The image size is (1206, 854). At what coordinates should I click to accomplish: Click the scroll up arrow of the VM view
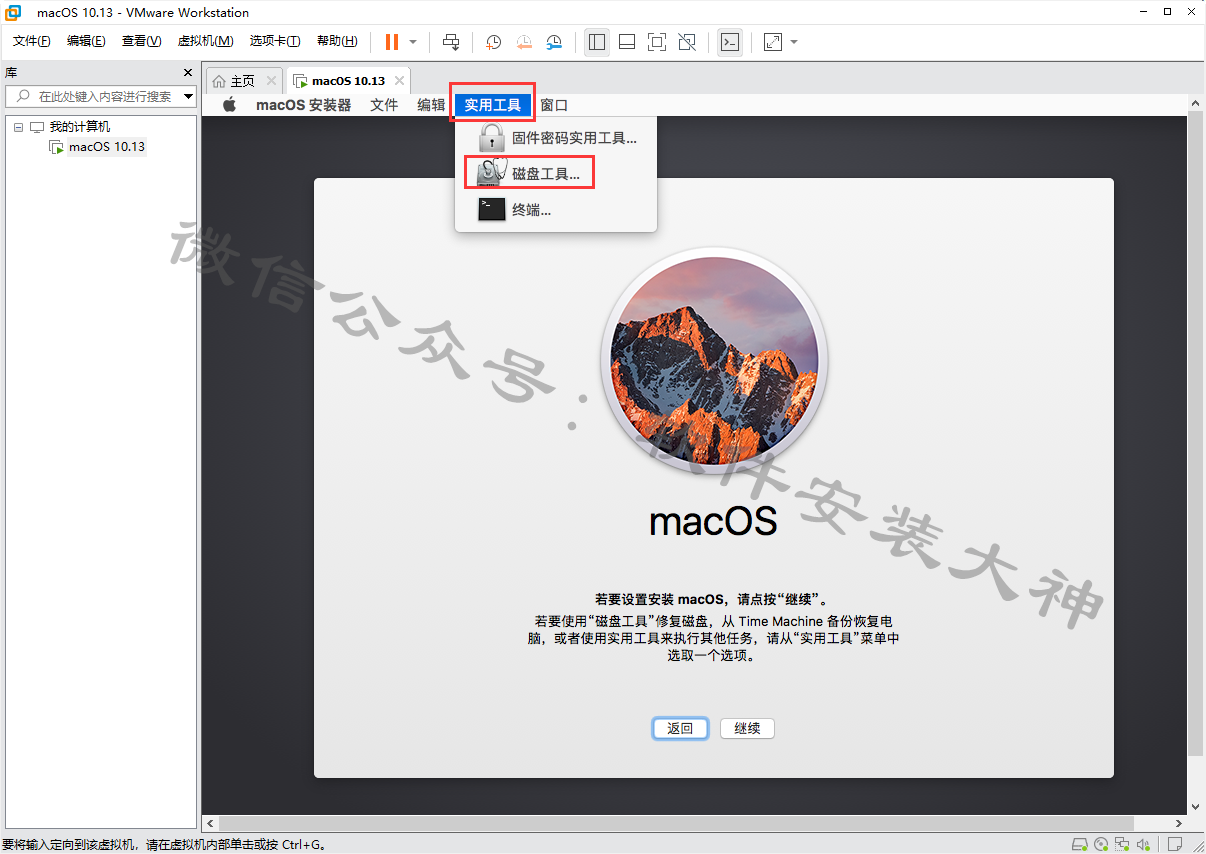[1196, 102]
